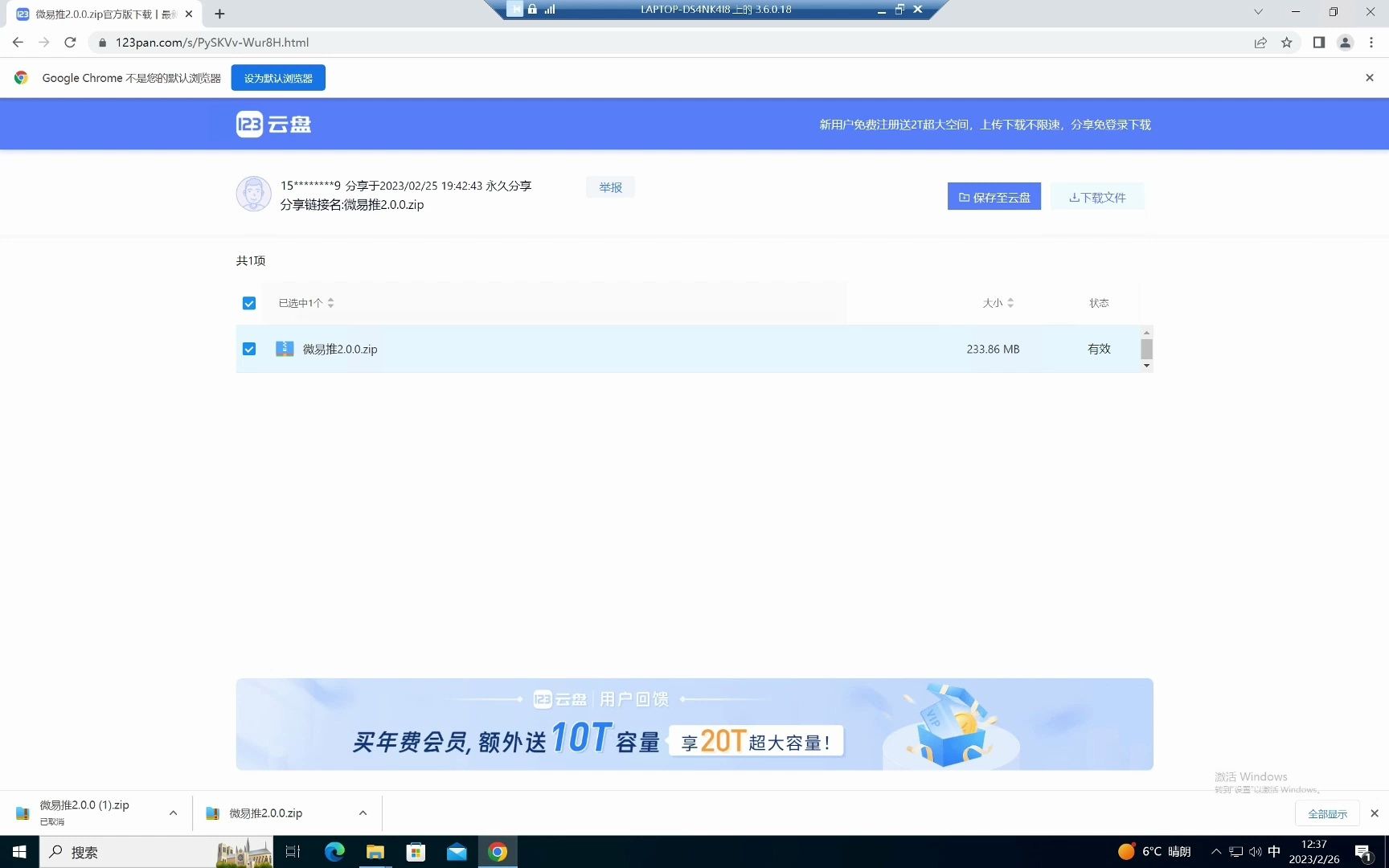Open Chrome profile avatar
1389x868 pixels.
pyautogui.click(x=1345, y=43)
